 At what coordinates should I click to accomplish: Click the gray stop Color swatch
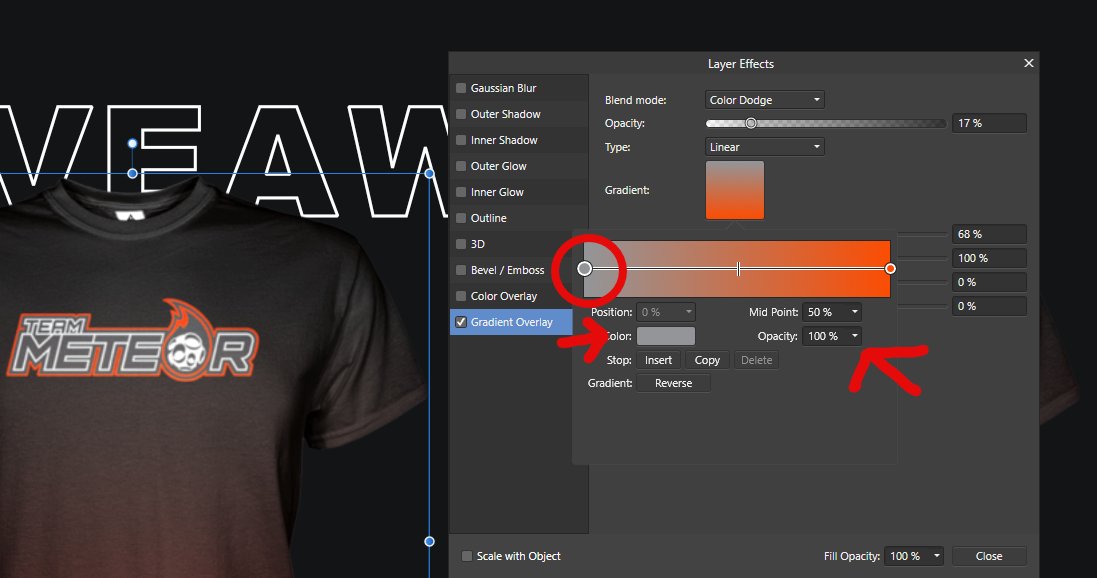(665, 336)
